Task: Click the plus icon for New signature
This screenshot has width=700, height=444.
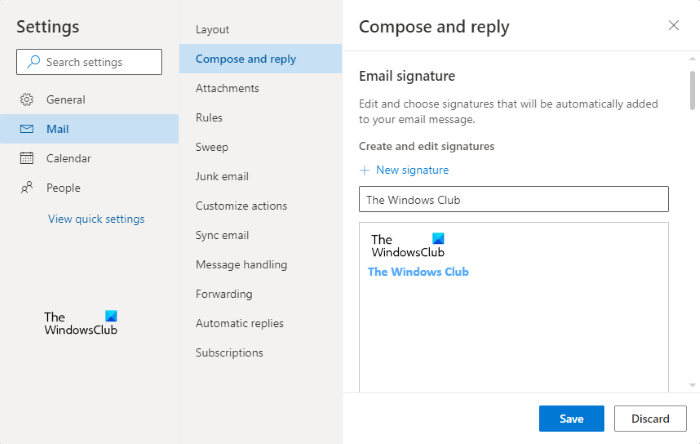Action: tap(365, 170)
